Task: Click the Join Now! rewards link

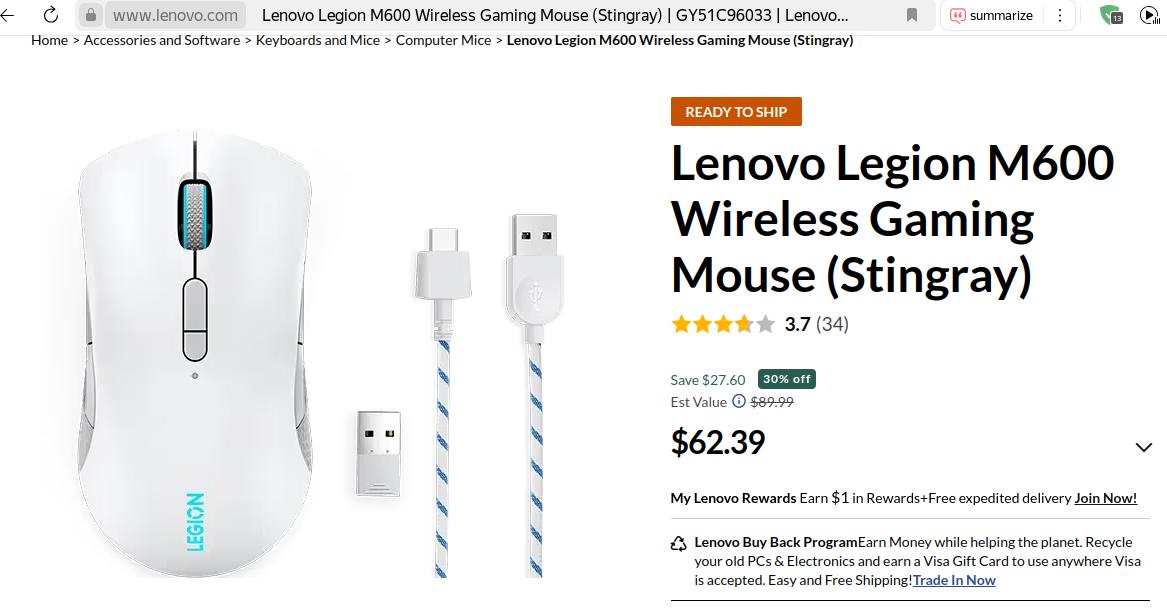Action: point(1105,498)
